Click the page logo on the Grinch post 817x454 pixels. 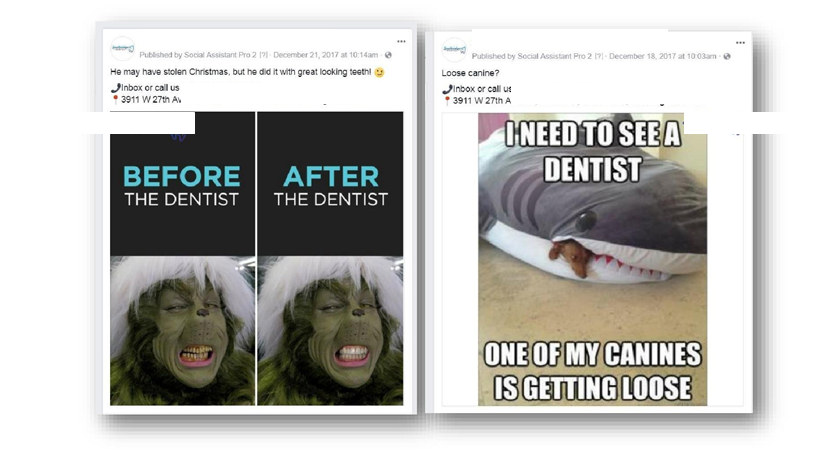coord(122,49)
